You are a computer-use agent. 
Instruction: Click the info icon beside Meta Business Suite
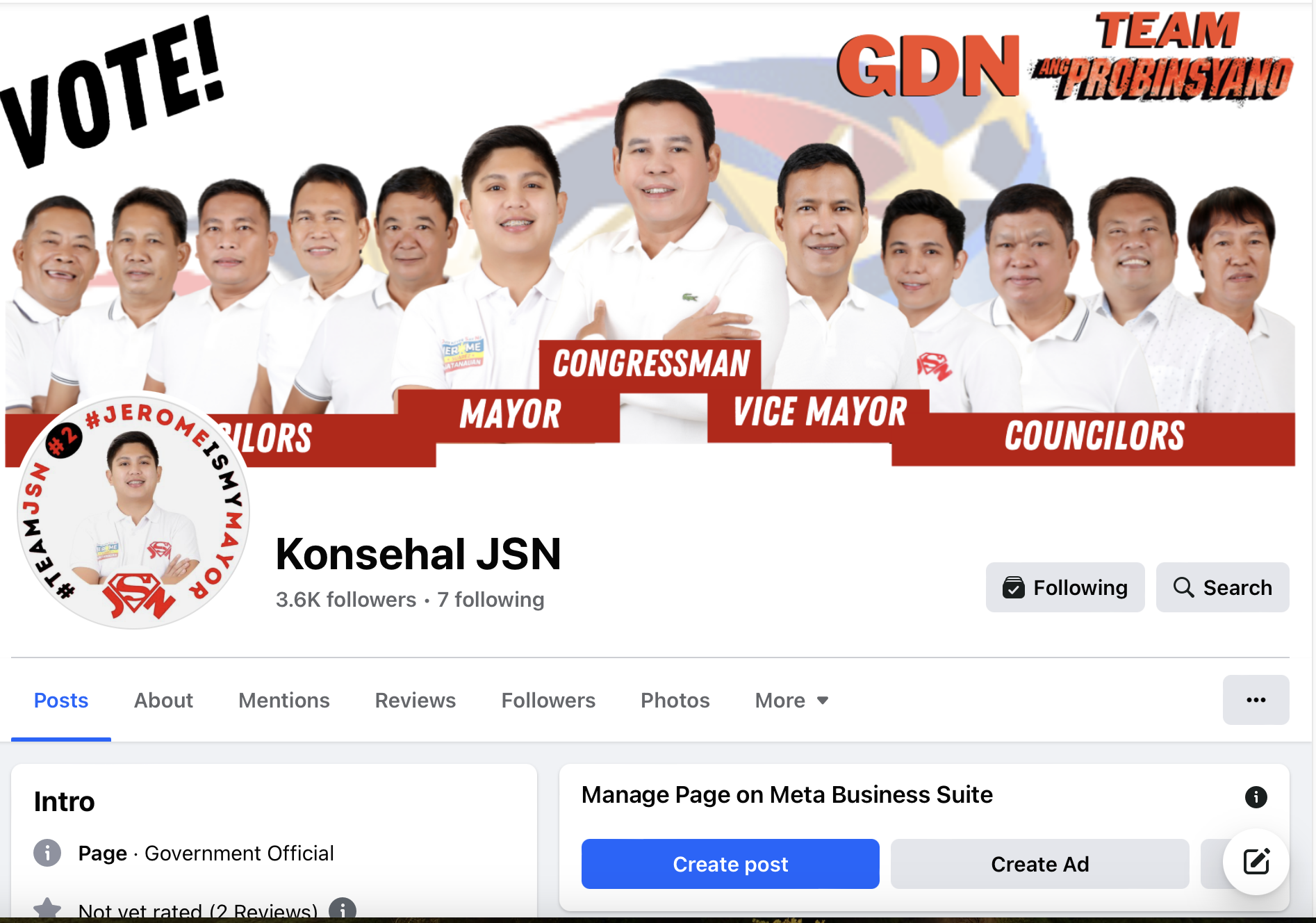click(1256, 797)
